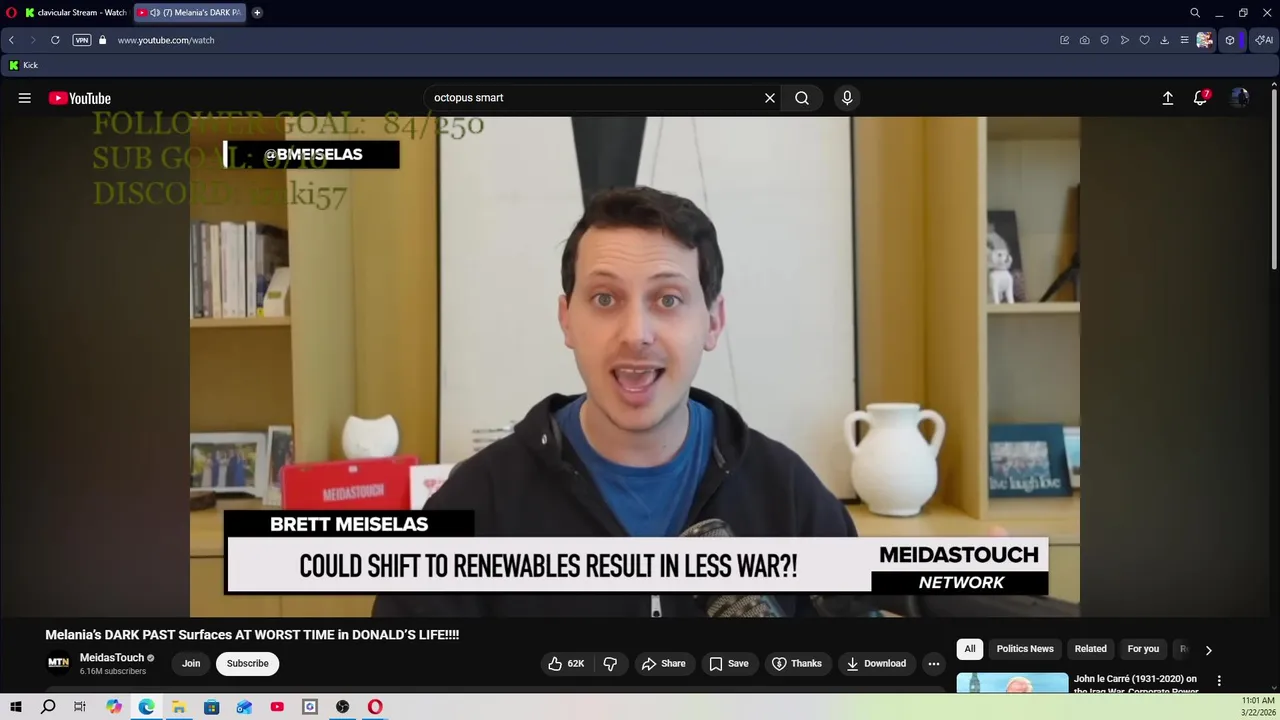This screenshot has width=1280, height=720.
Task: Open OBS Studio from the taskbar
Action: pyautogui.click(x=343, y=707)
